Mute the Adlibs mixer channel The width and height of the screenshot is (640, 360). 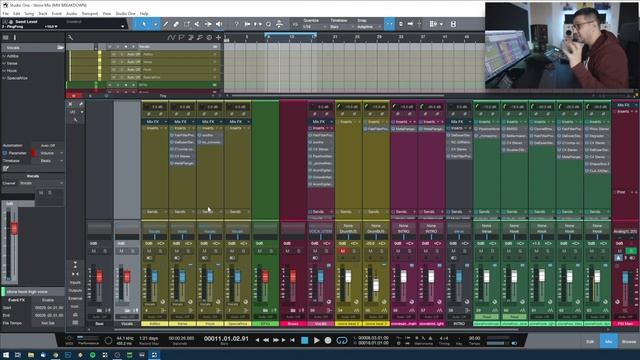coord(149,251)
